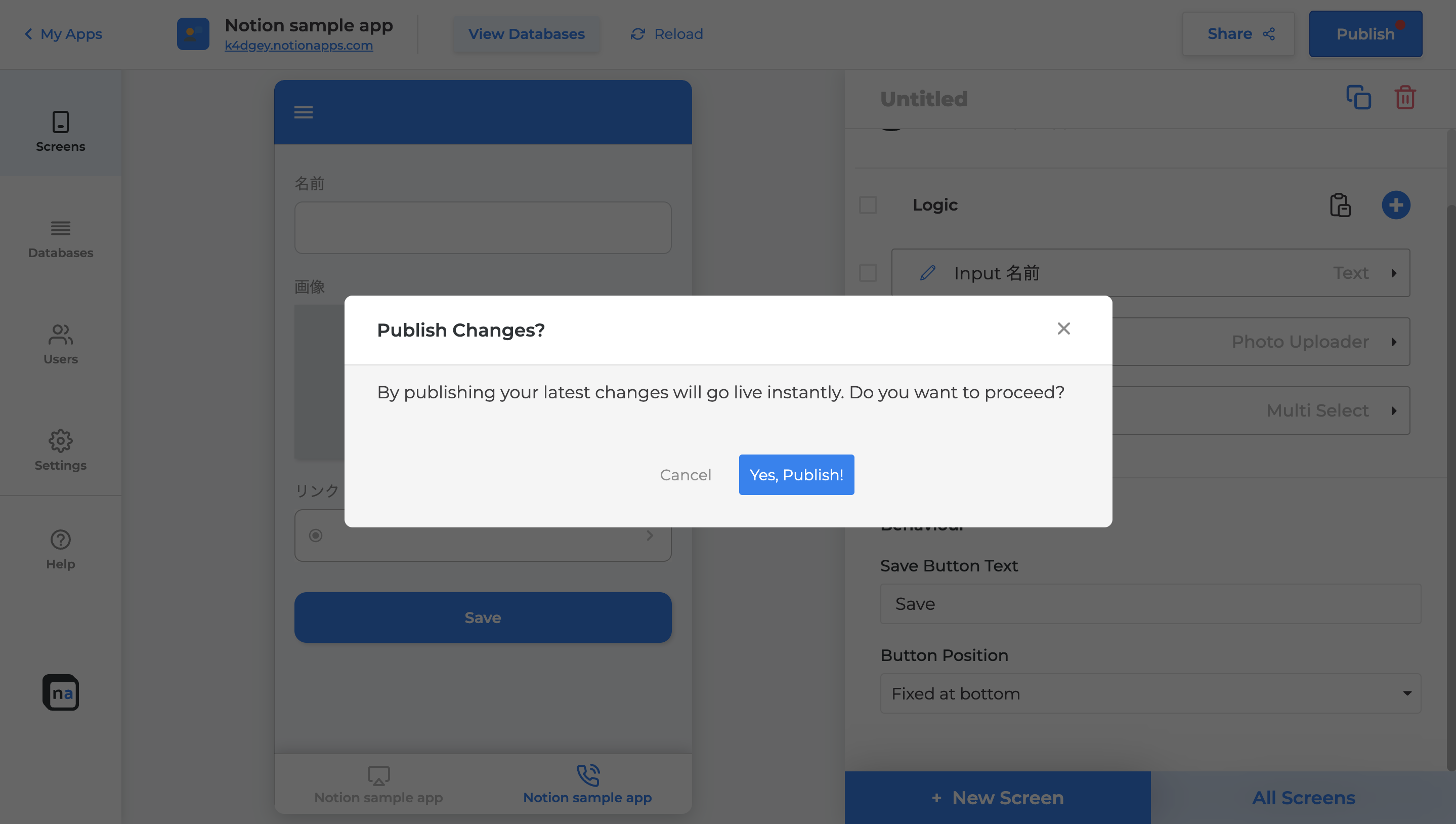Open the Databases sidebar section
Image resolution: width=1456 pixels, height=824 pixels.
point(61,239)
